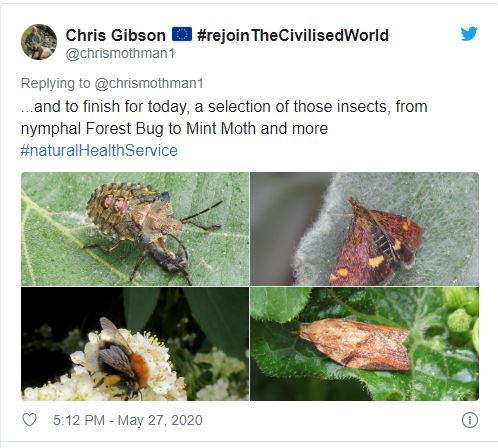
Task: Click the 'Replying to' label
Action: click(x=55, y=83)
